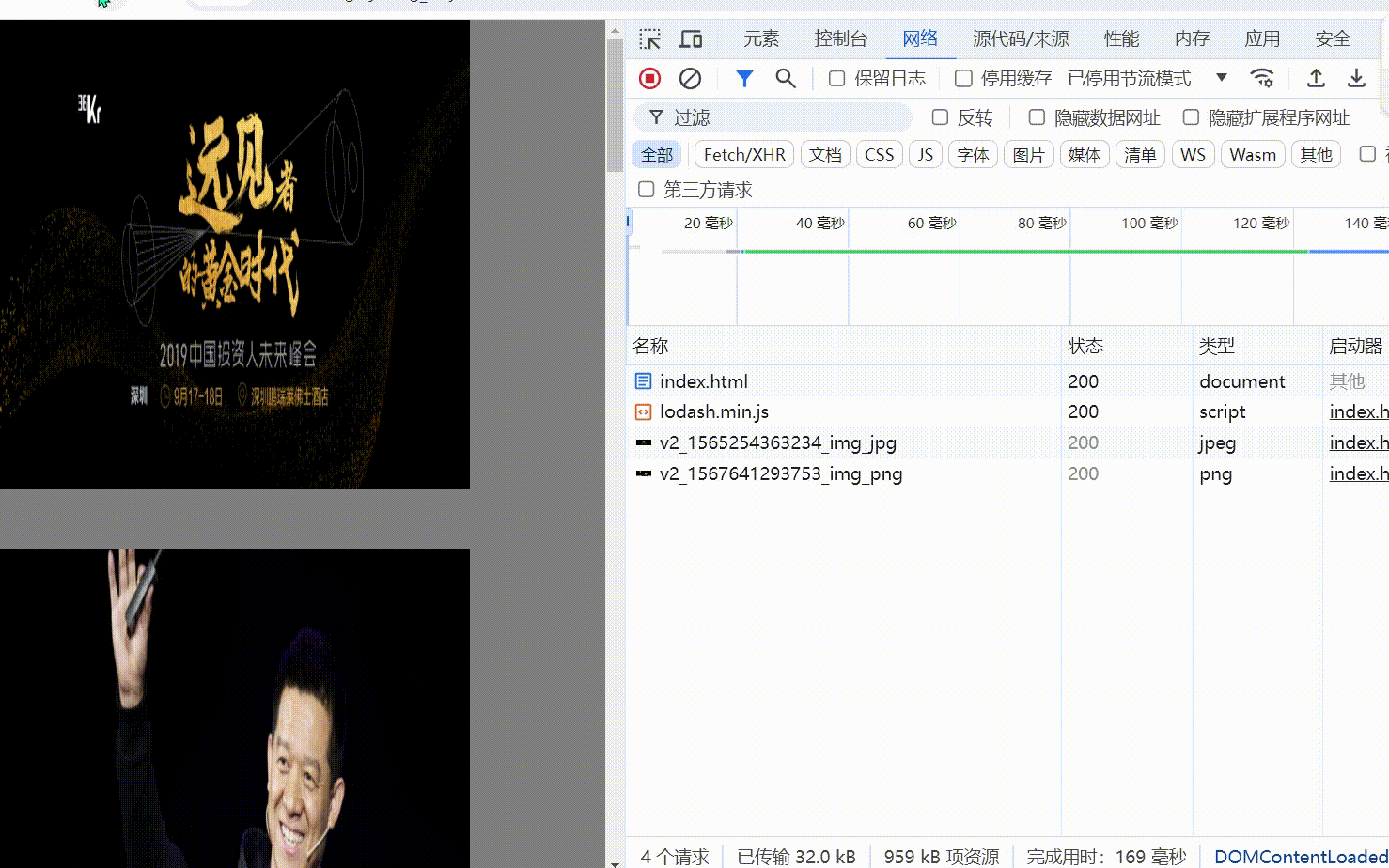Enable the 保留日志 checkbox
The image size is (1389, 868).
point(836,78)
